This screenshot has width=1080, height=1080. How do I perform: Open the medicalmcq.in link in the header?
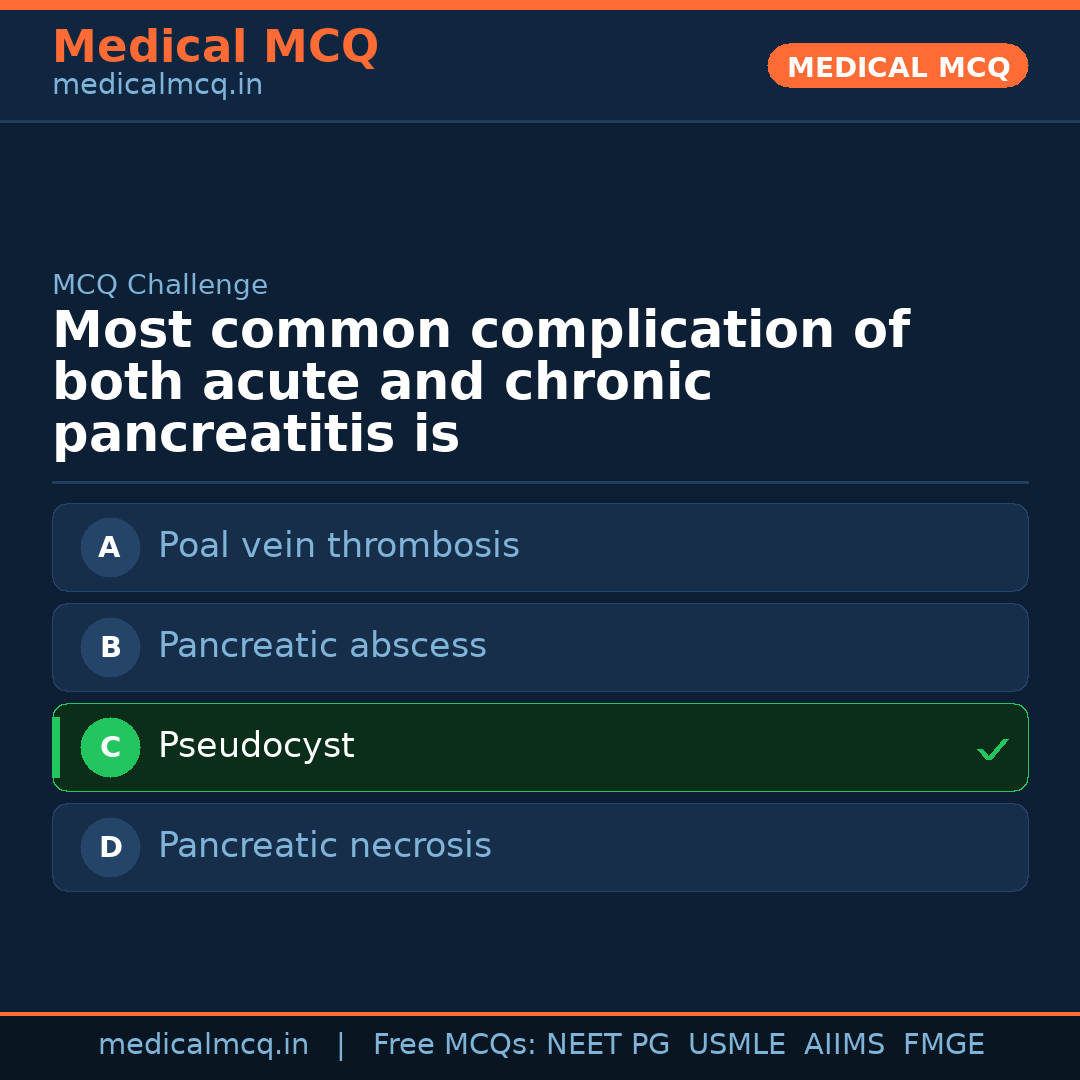pyautogui.click(x=156, y=85)
